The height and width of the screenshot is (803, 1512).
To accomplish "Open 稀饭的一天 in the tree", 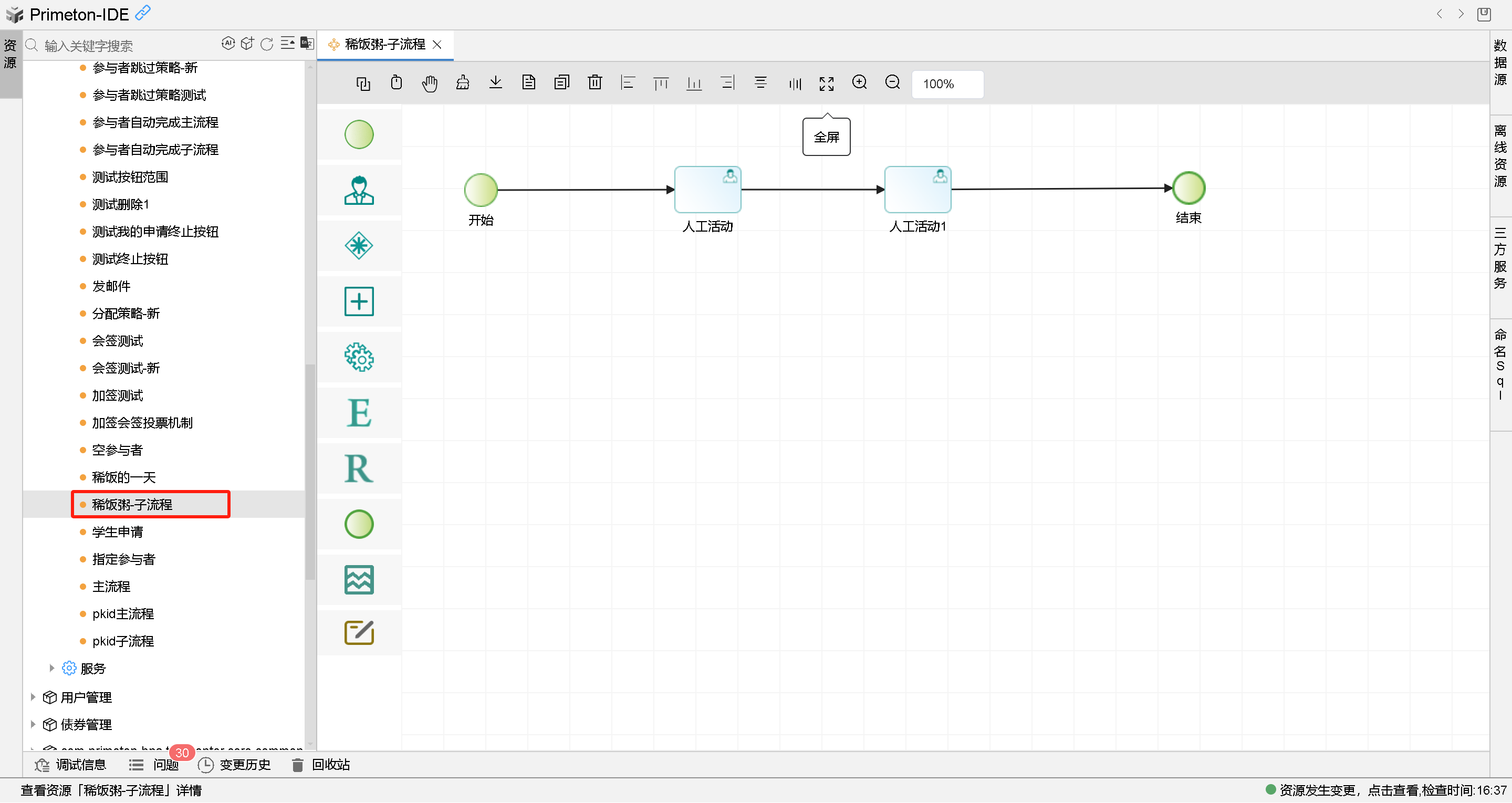I will pyautogui.click(x=124, y=477).
